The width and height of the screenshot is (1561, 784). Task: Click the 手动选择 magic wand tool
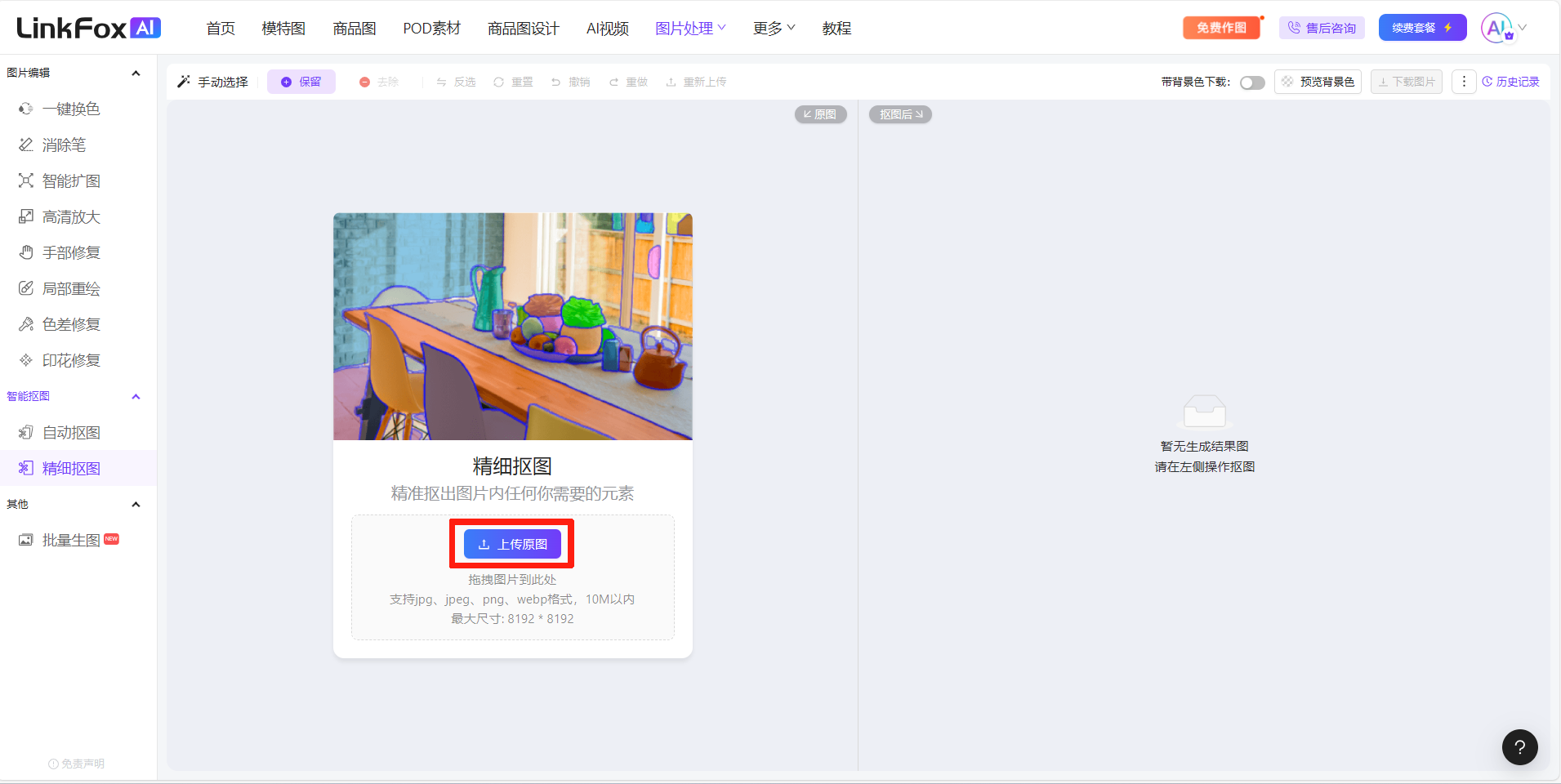tap(212, 82)
